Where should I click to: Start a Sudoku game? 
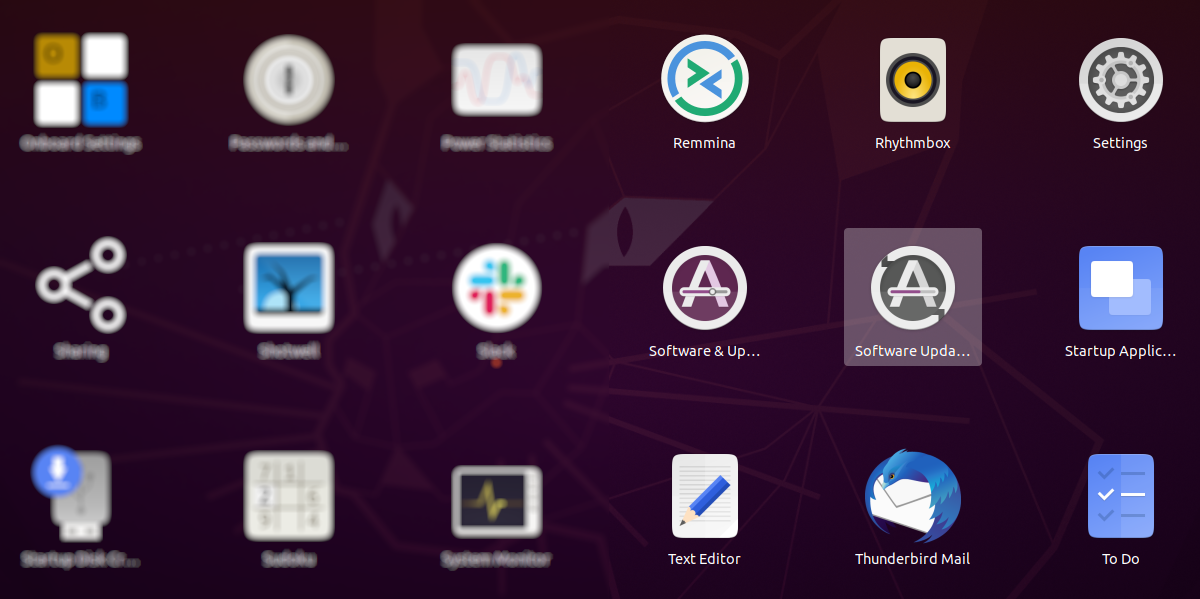[288, 495]
